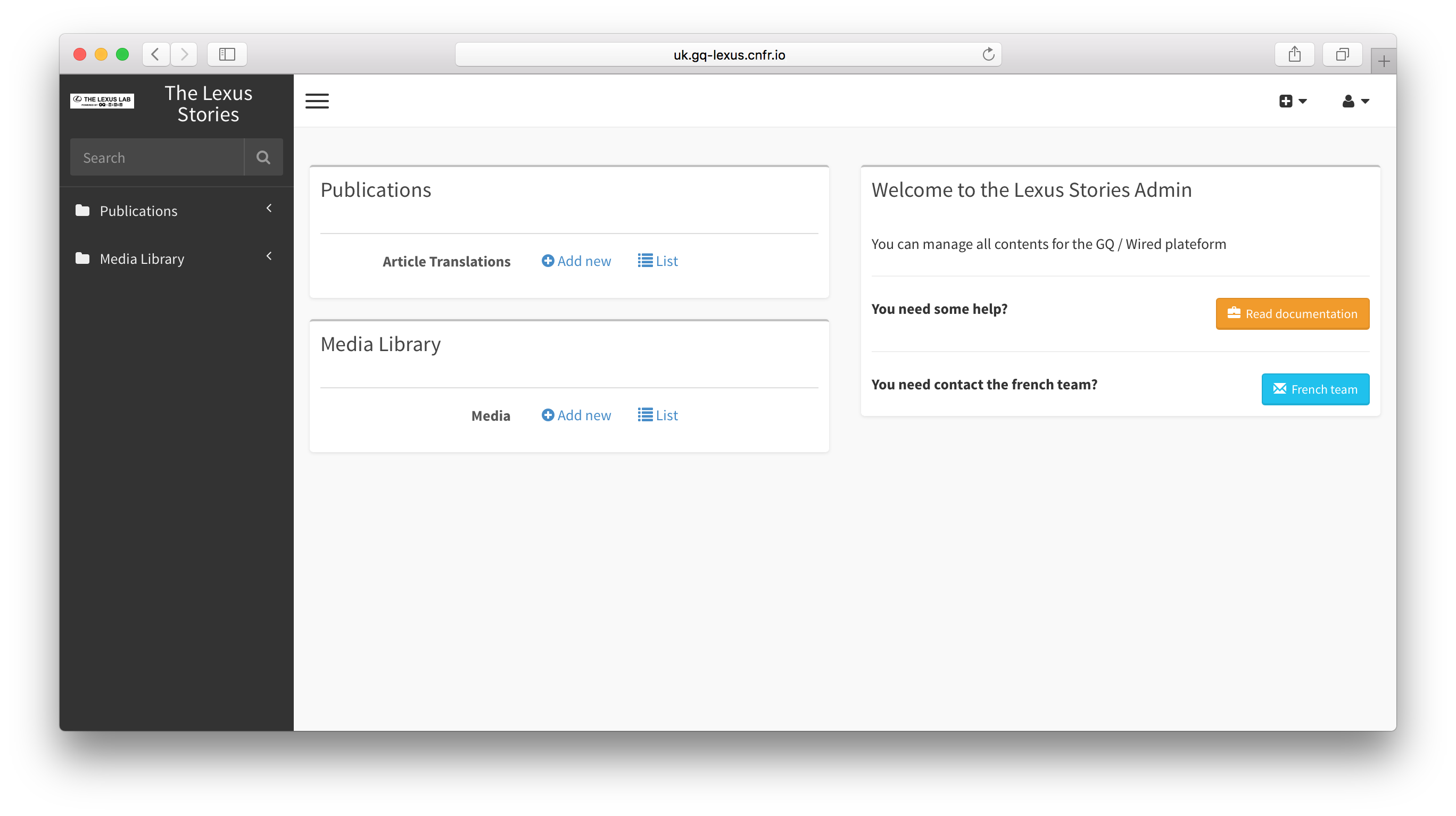Open the plus add-new dropdown

[1293, 101]
